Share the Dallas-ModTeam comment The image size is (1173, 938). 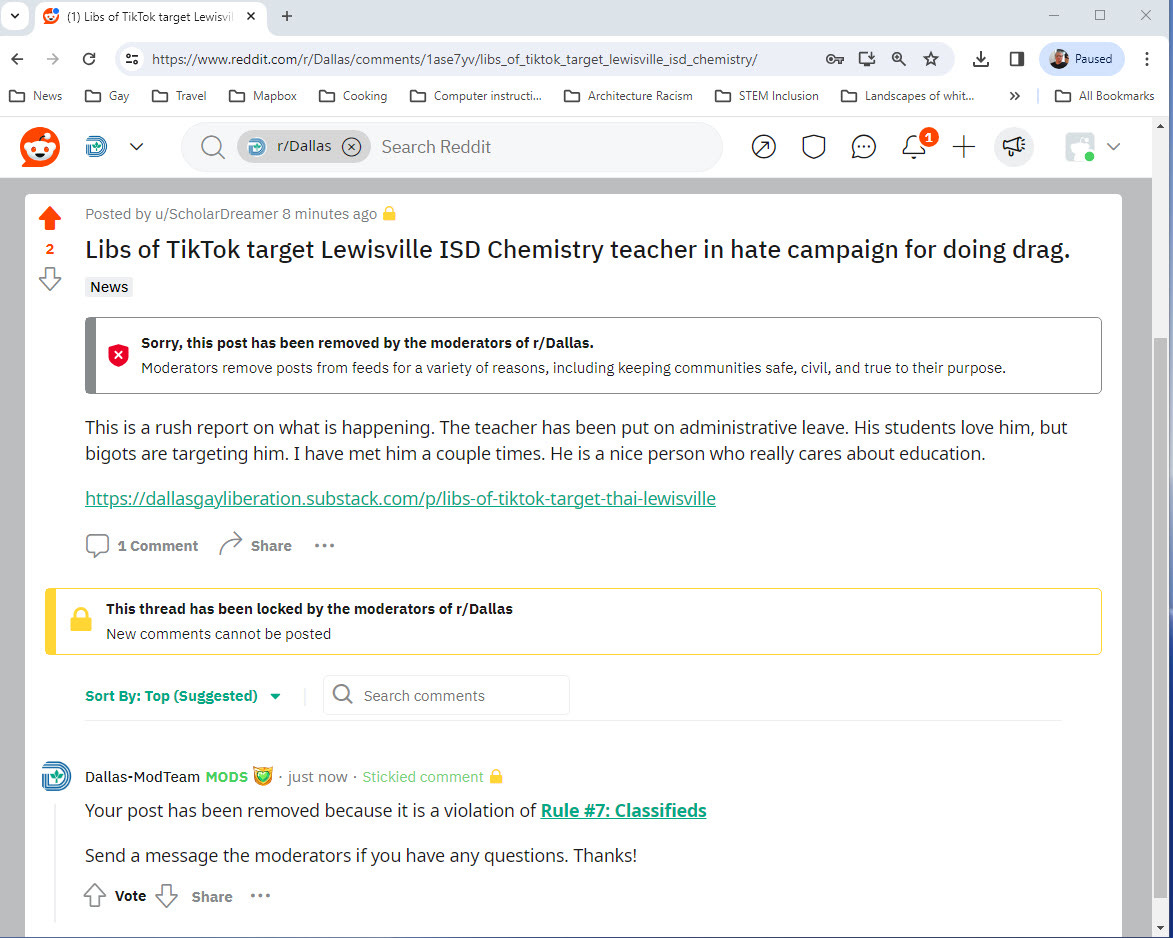(x=212, y=896)
